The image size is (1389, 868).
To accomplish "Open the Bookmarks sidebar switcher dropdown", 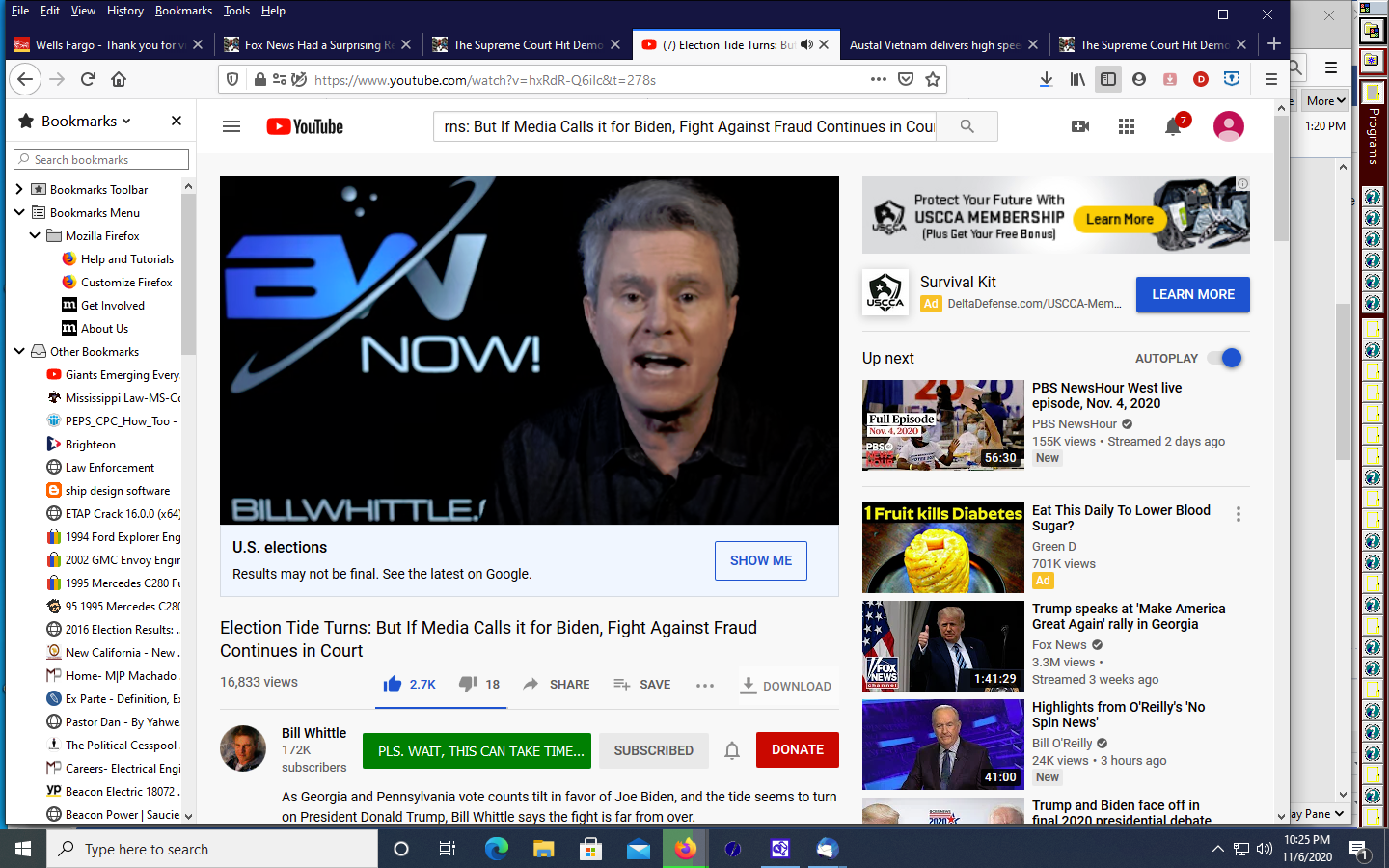I will point(86,121).
